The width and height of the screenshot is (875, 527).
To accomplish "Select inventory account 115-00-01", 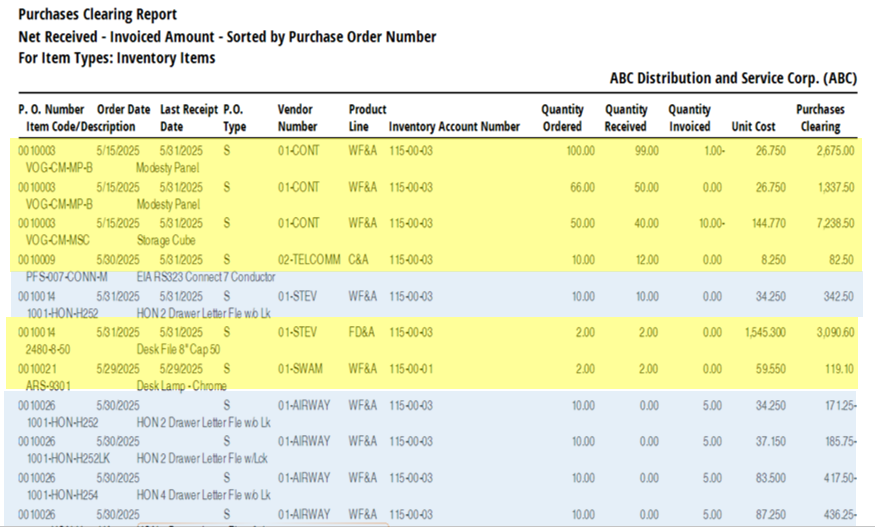I will tap(410, 368).
